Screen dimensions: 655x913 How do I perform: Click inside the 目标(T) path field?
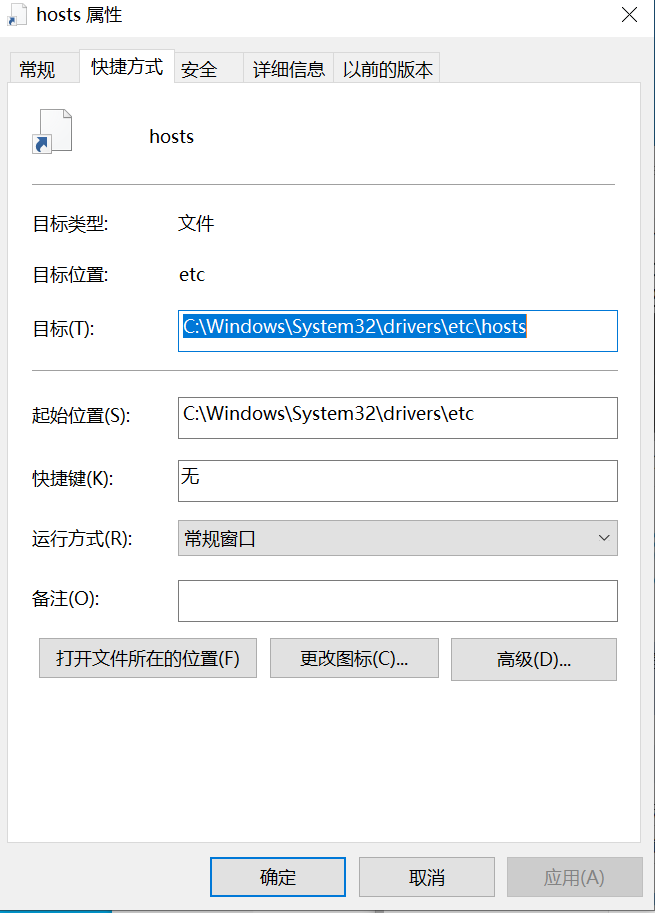tap(398, 331)
